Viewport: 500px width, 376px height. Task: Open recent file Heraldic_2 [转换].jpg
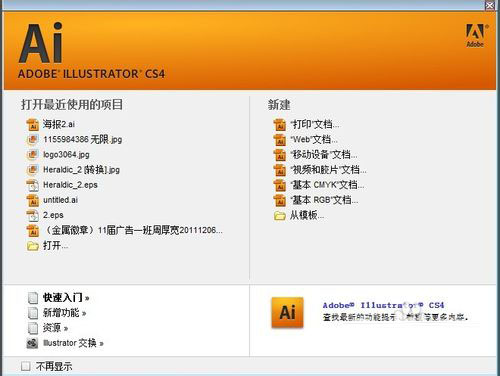[x=81, y=170]
